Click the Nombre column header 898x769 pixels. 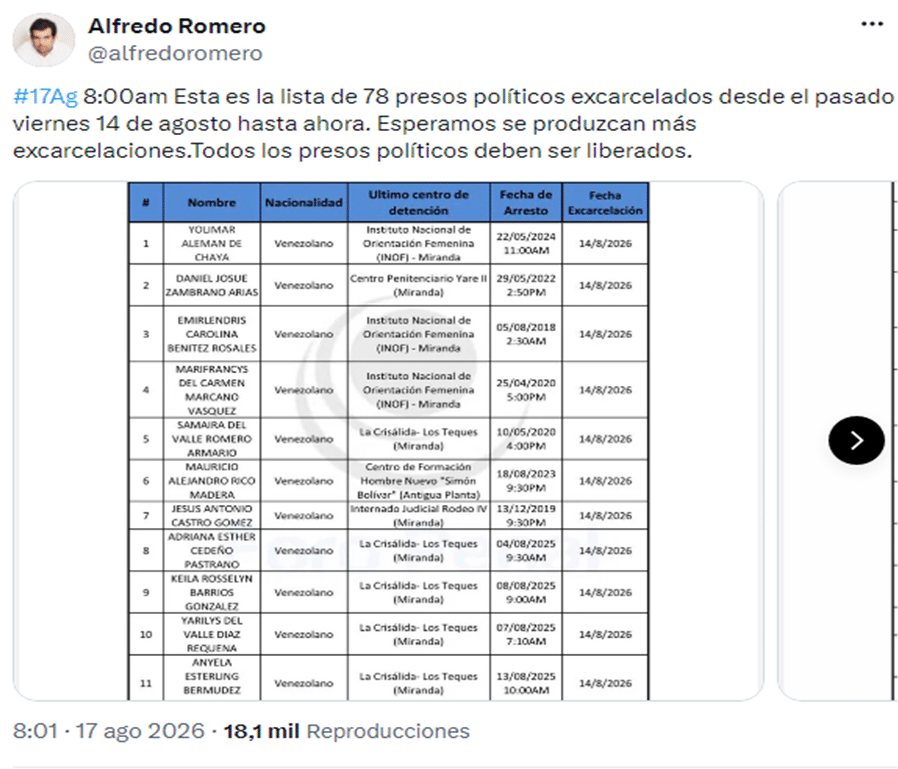211,203
